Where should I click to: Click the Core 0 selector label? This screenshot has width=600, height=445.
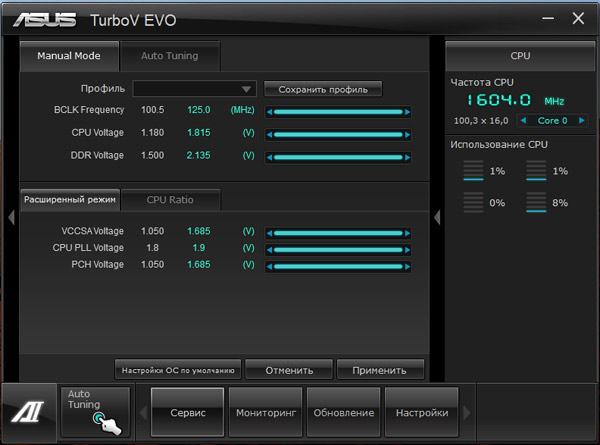tap(552, 121)
